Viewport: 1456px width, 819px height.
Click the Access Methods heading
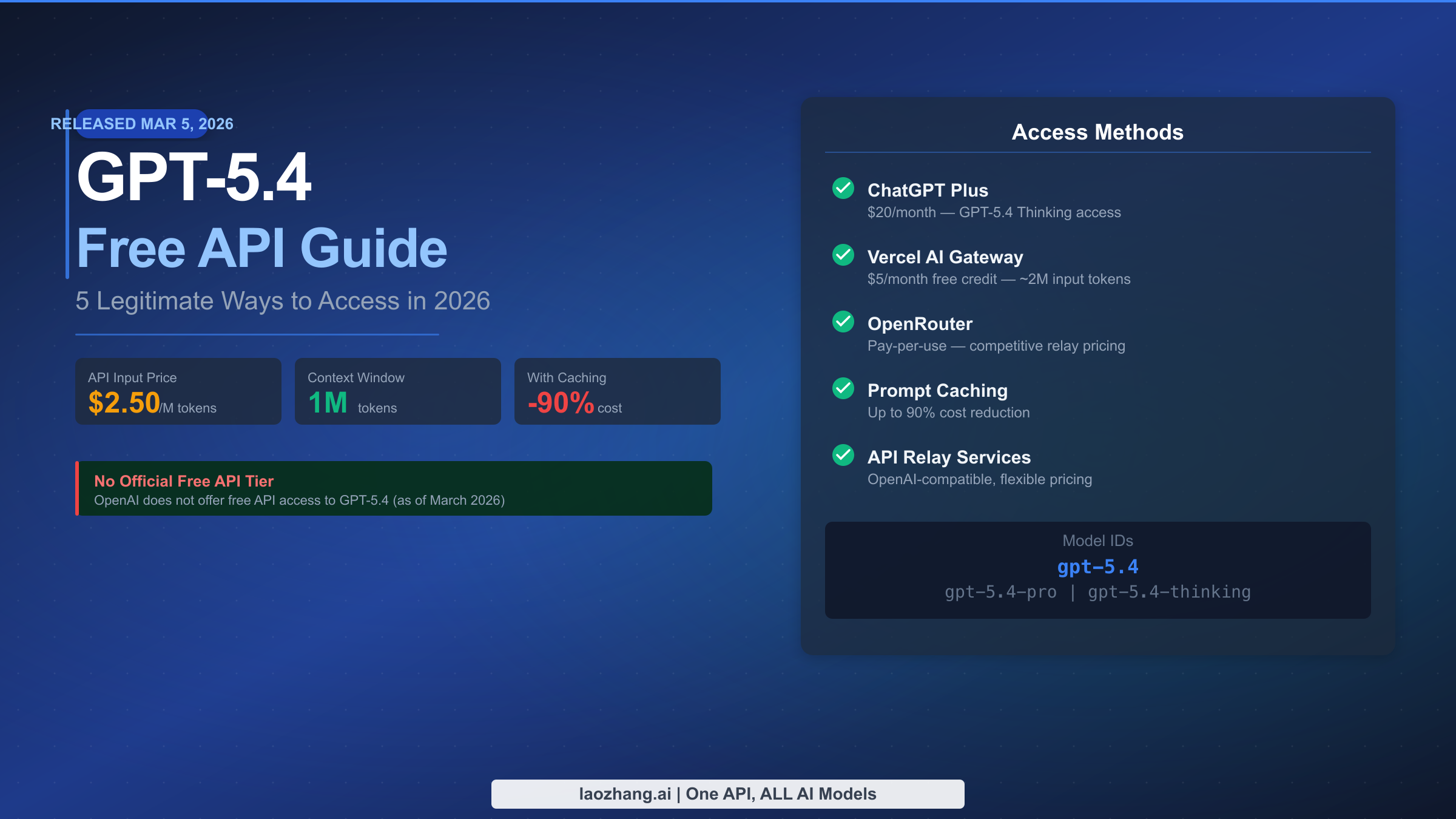1097,132
